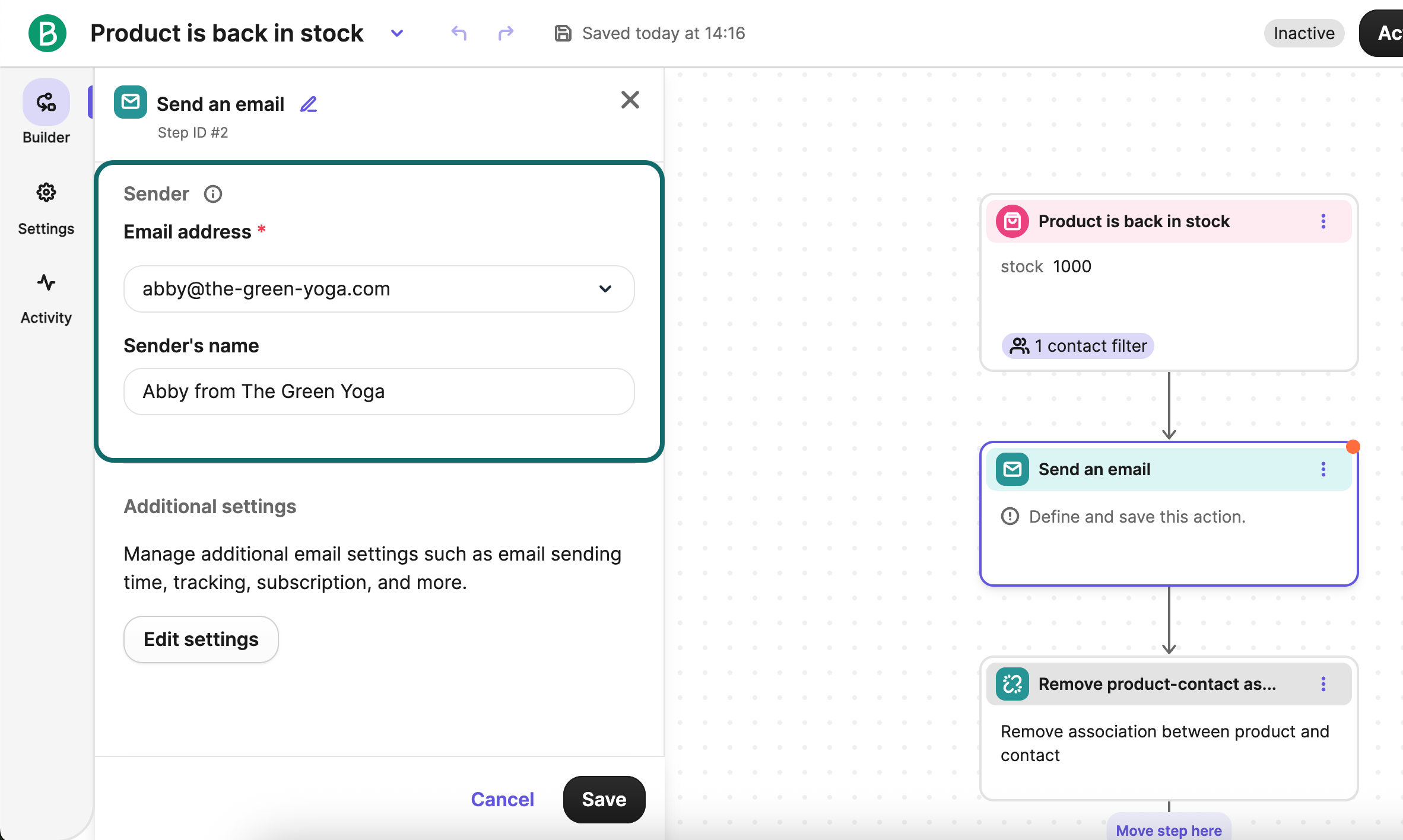Open three-dot menu on Product trigger node
Screen dimensions: 1403x840
(1323, 221)
